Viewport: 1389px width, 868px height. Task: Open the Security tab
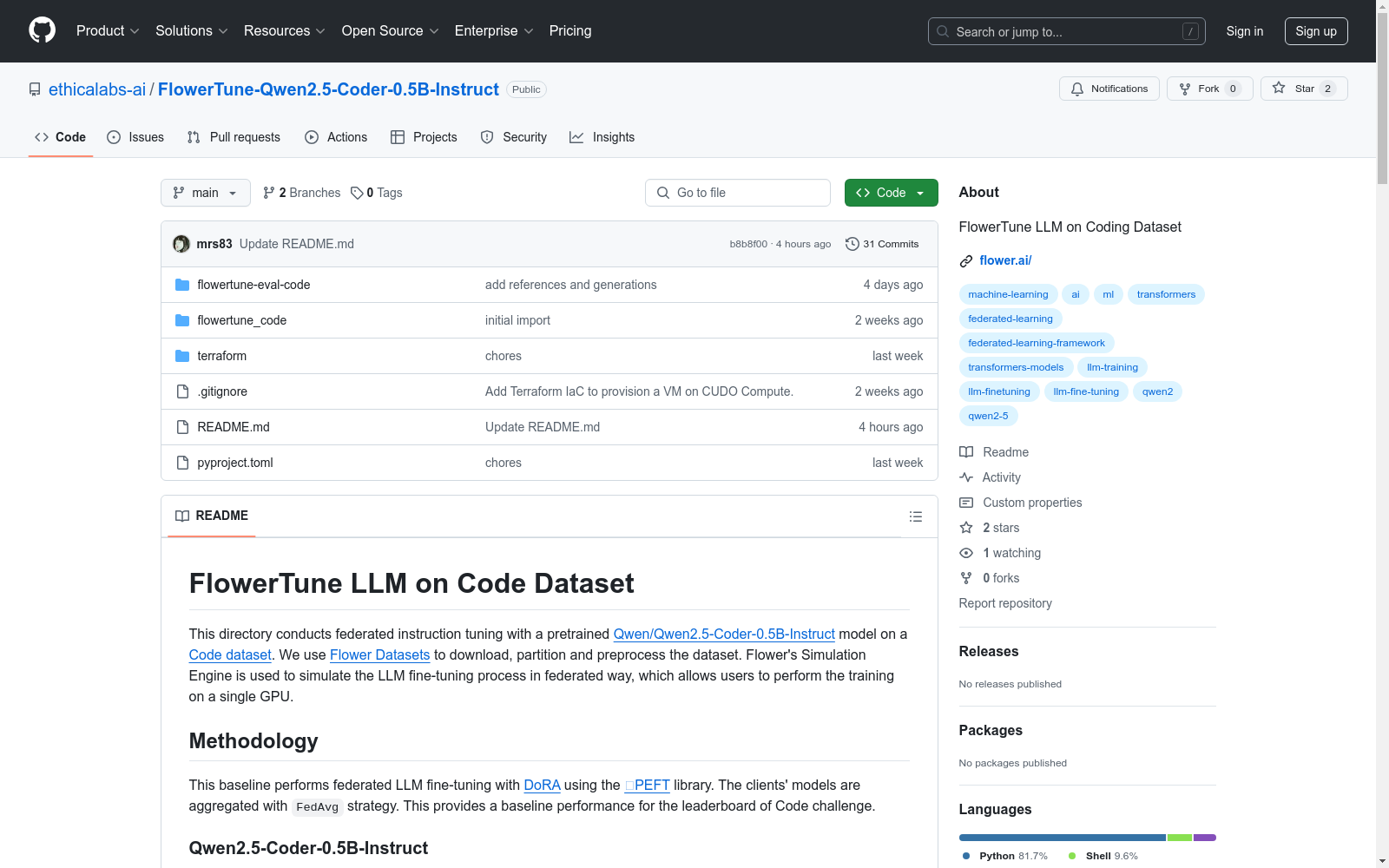coord(514,137)
